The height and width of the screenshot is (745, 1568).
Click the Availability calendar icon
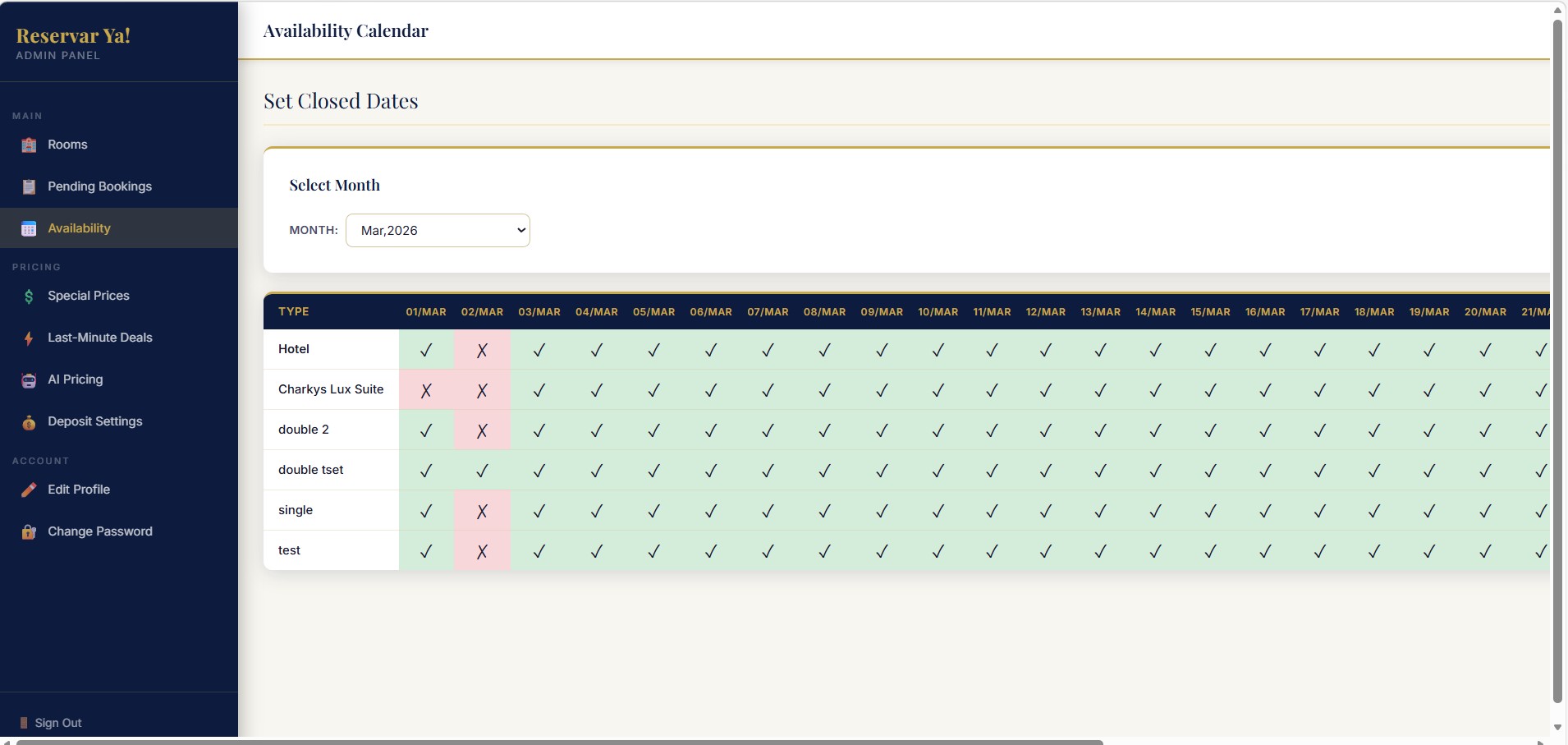(29, 229)
